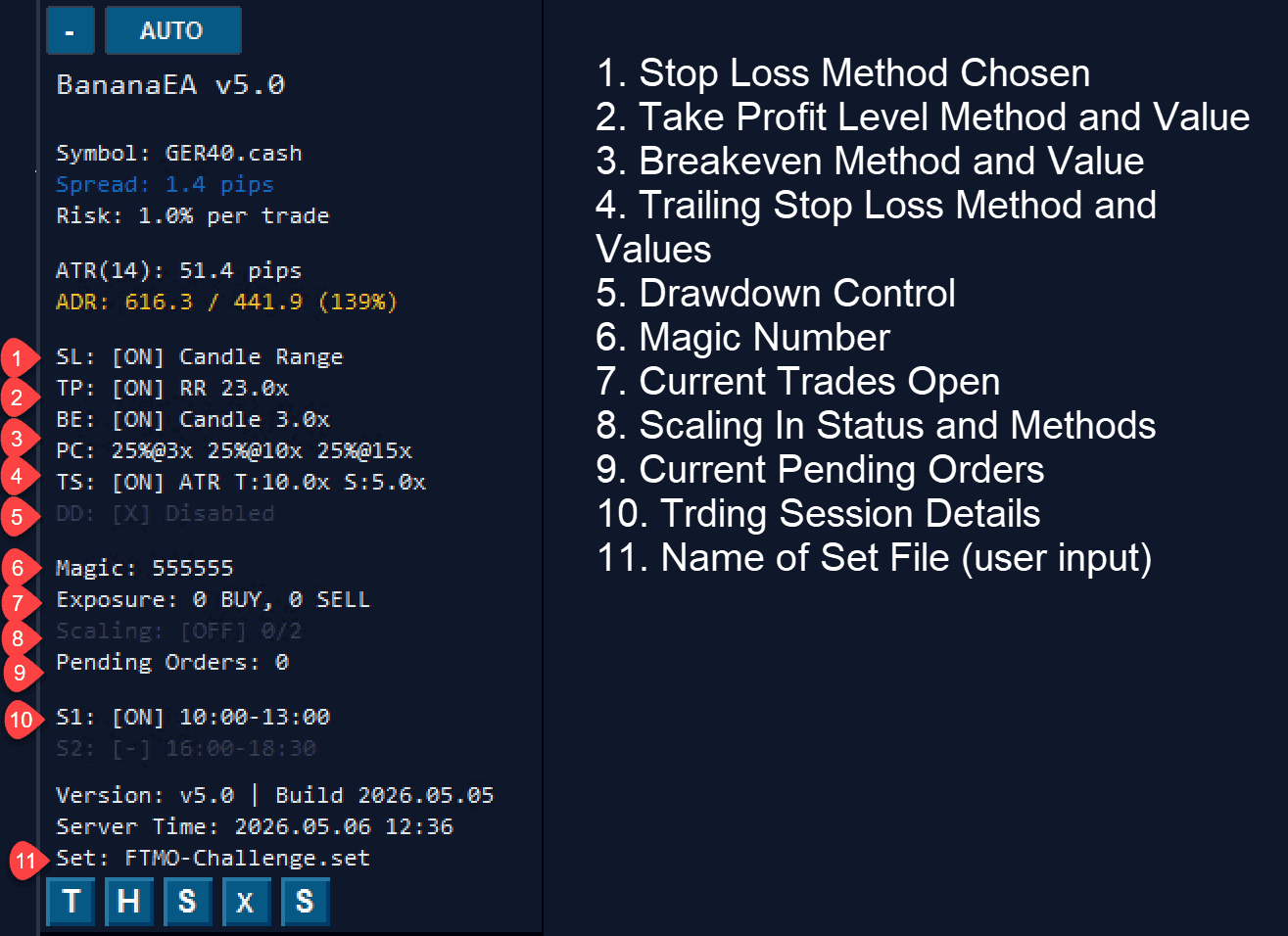Viewport: 1288px width, 936px height.
Task: Click the ADR: 616.3 / 441.9 (139%) line
Action: click(227, 303)
